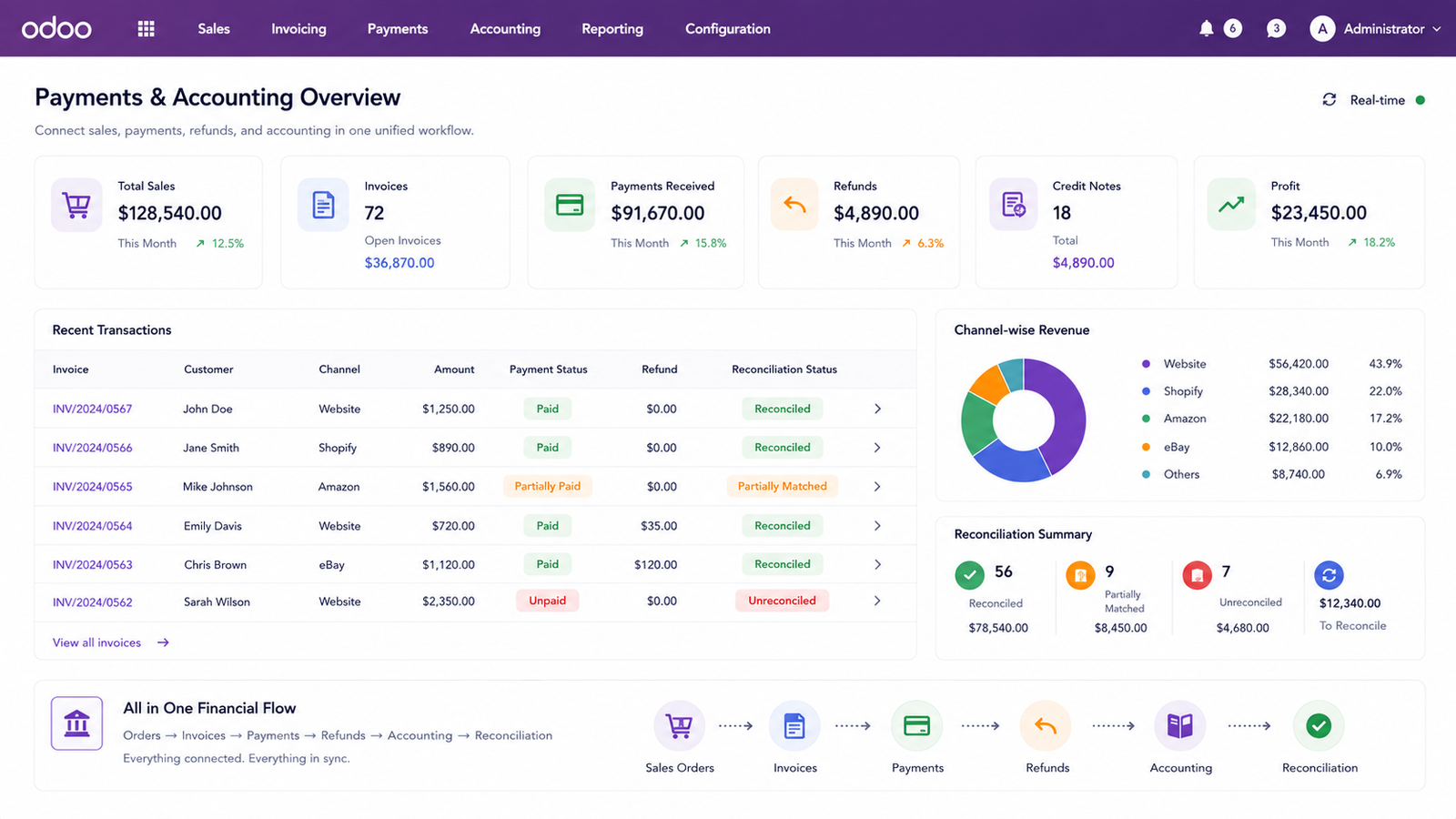Click the red Unreconciled summary icon

1197,575
